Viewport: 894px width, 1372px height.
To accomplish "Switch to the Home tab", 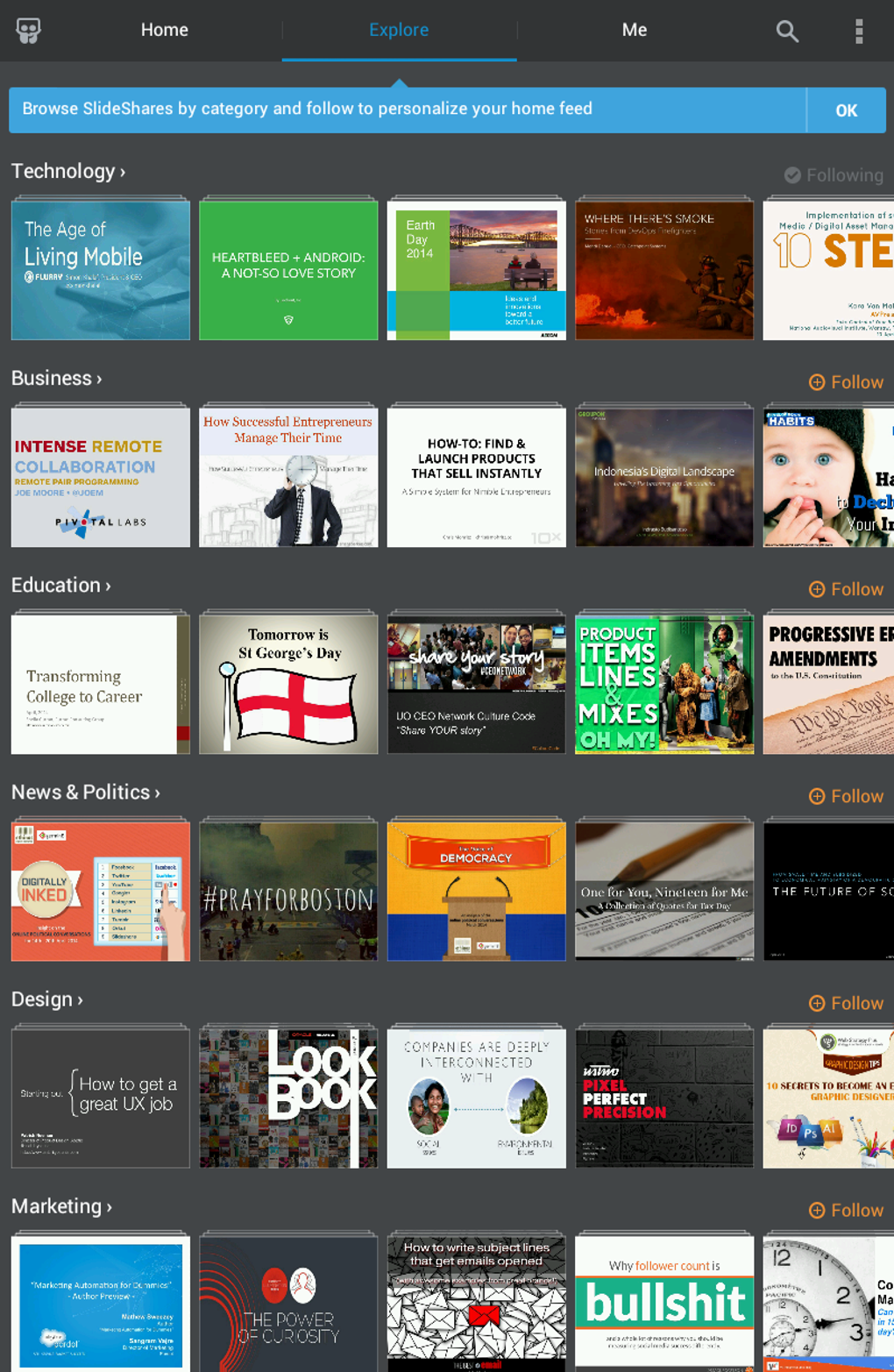I will (x=165, y=30).
